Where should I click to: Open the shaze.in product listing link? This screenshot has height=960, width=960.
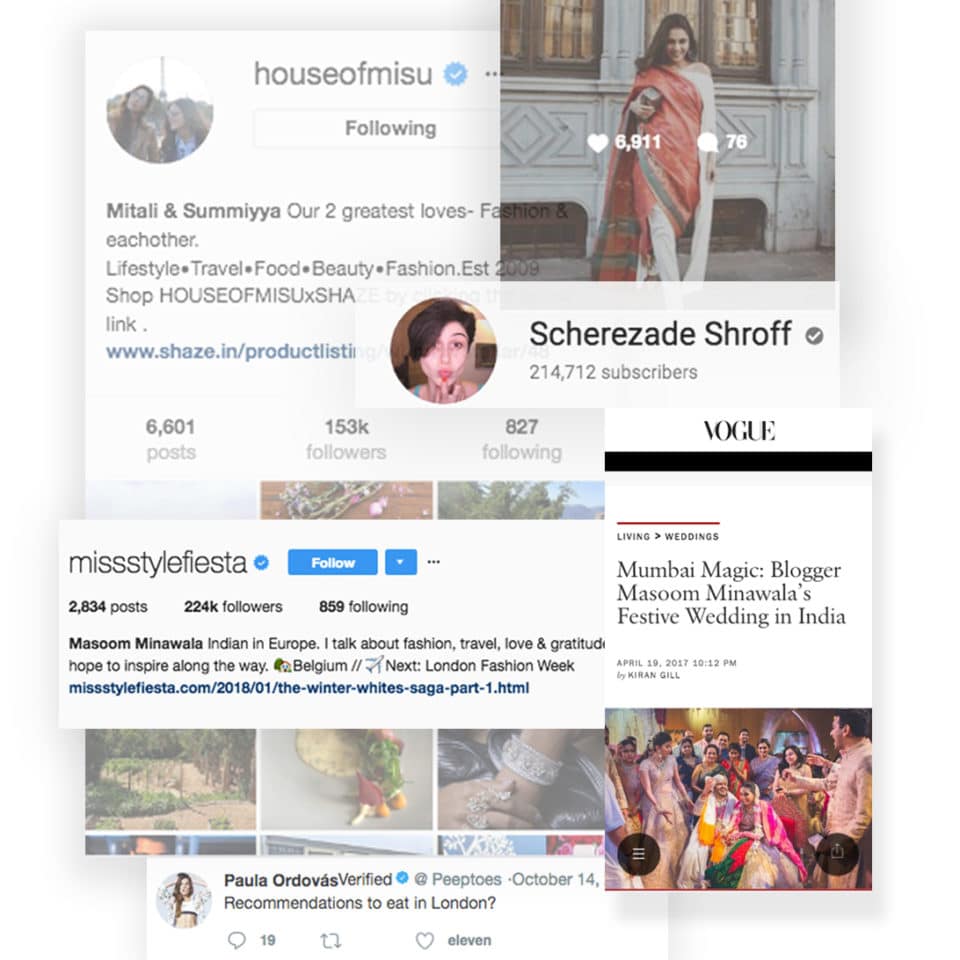coord(231,351)
